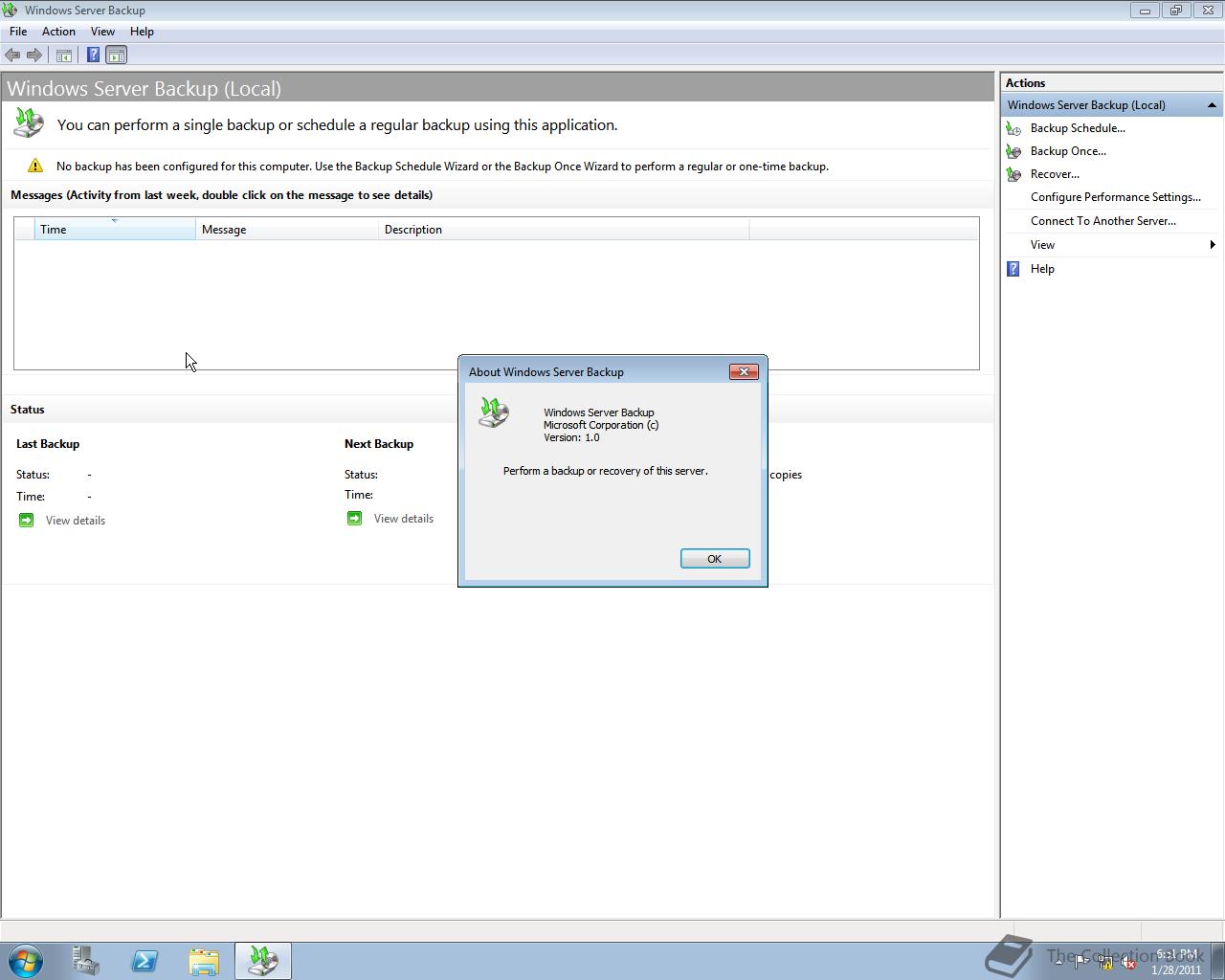Sort messages by Description column
Screen dimensions: 1225x980
564,229
